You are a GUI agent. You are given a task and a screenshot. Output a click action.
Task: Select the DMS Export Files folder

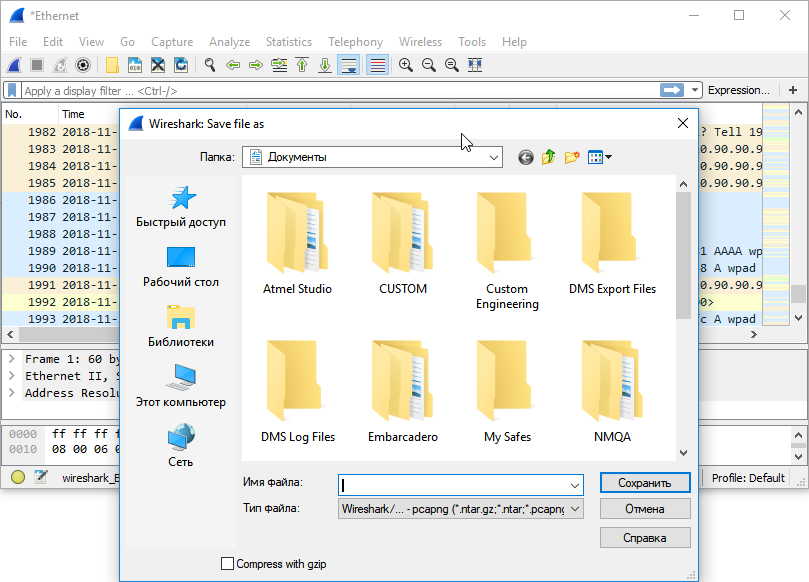click(x=612, y=244)
